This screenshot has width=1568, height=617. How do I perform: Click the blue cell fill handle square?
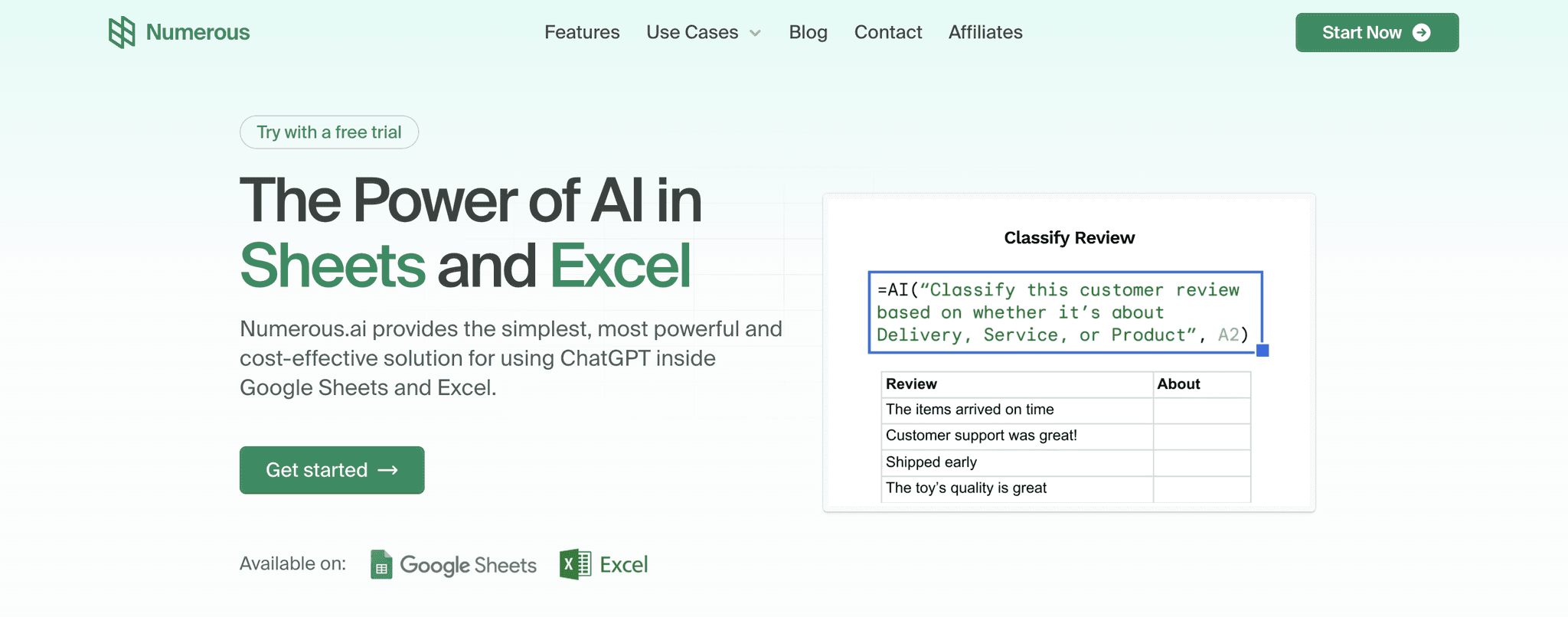point(1263,351)
